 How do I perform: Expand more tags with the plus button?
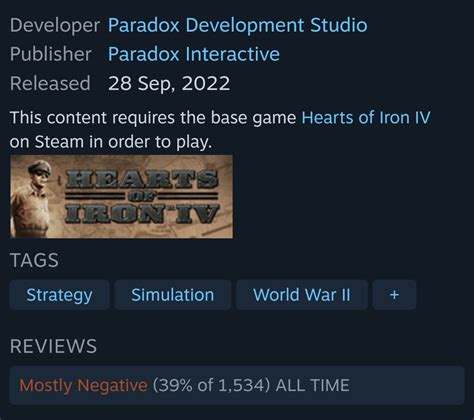coord(394,295)
